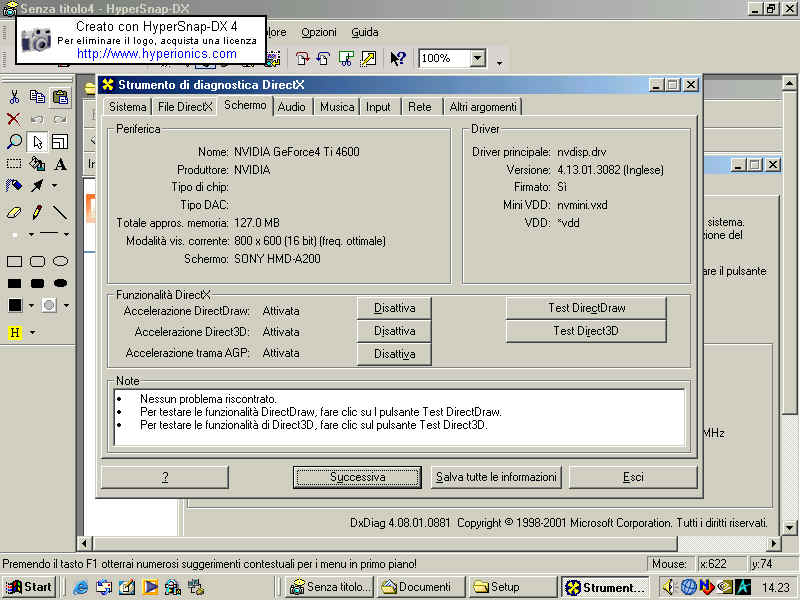
Task: Click the rotate right toolbar icon
Action: point(302,59)
